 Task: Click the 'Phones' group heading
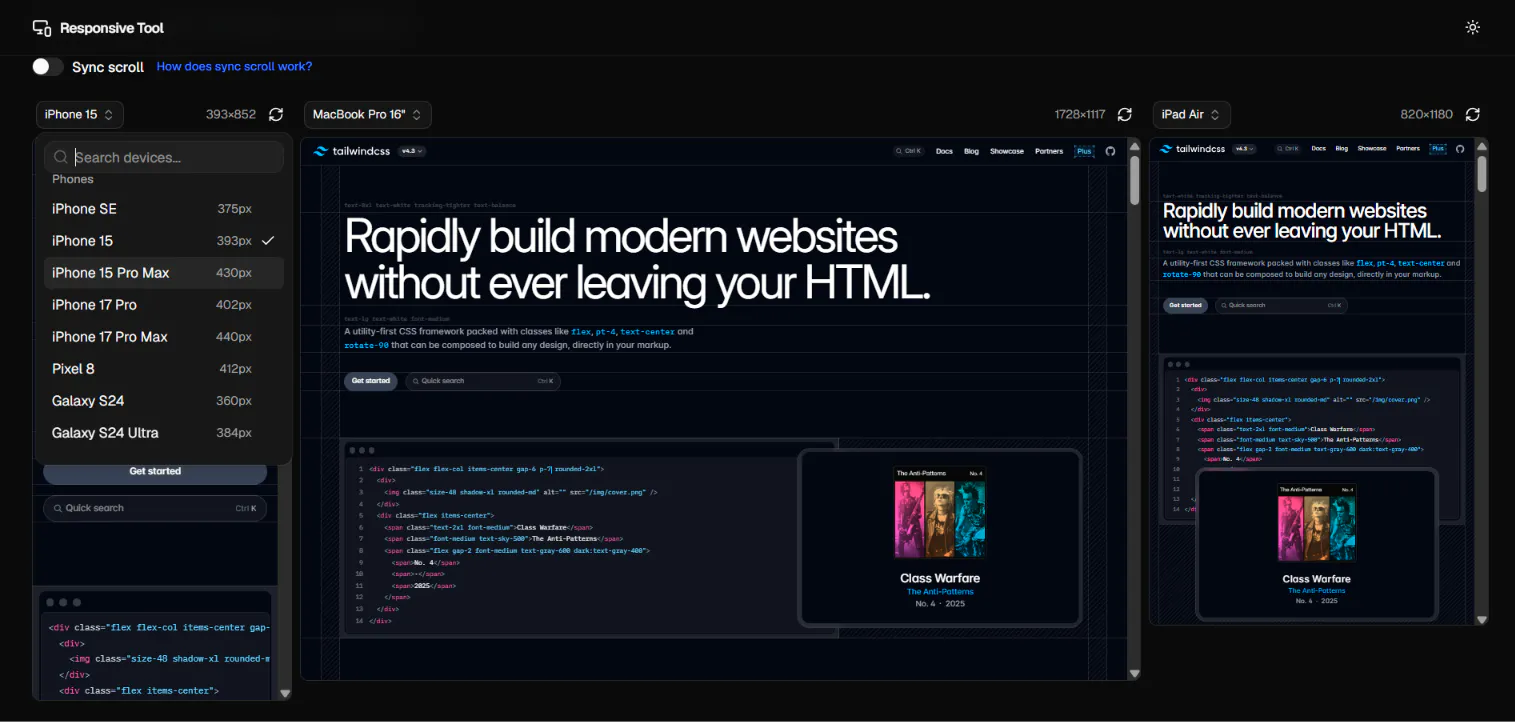tap(73, 179)
